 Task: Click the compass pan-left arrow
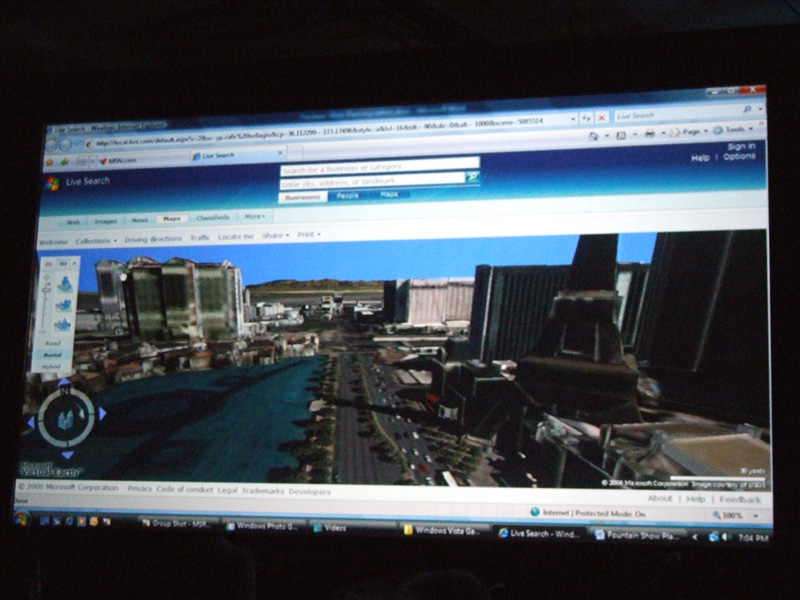click(x=31, y=421)
